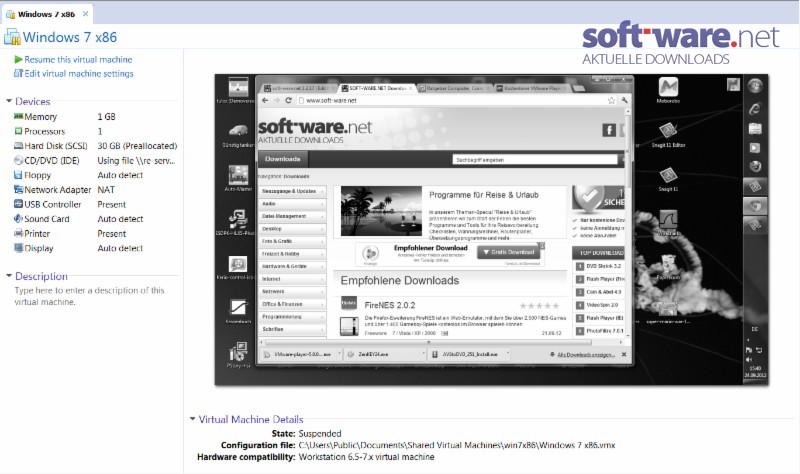Select the Windows 7 x86 tab
800x474 pixels.
click(x=46, y=14)
